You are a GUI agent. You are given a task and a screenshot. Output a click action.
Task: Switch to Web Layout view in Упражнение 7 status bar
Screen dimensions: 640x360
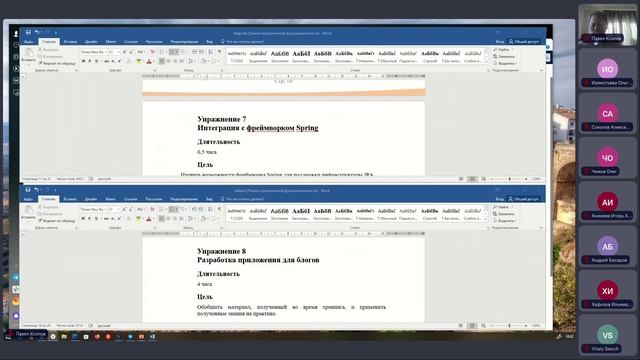click(484, 179)
